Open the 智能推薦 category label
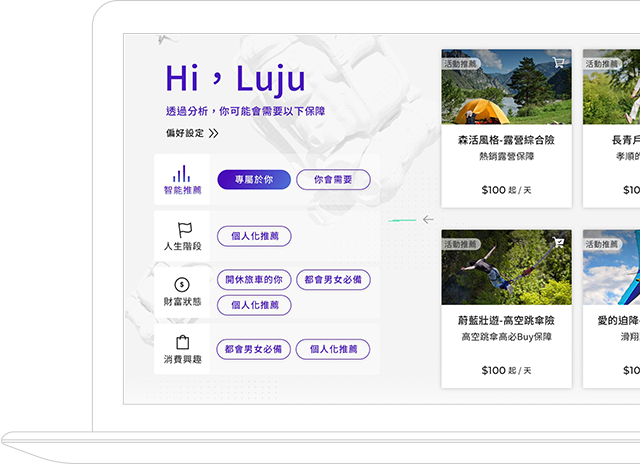The width and height of the screenshot is (640, 464). [x=182, y=190]
